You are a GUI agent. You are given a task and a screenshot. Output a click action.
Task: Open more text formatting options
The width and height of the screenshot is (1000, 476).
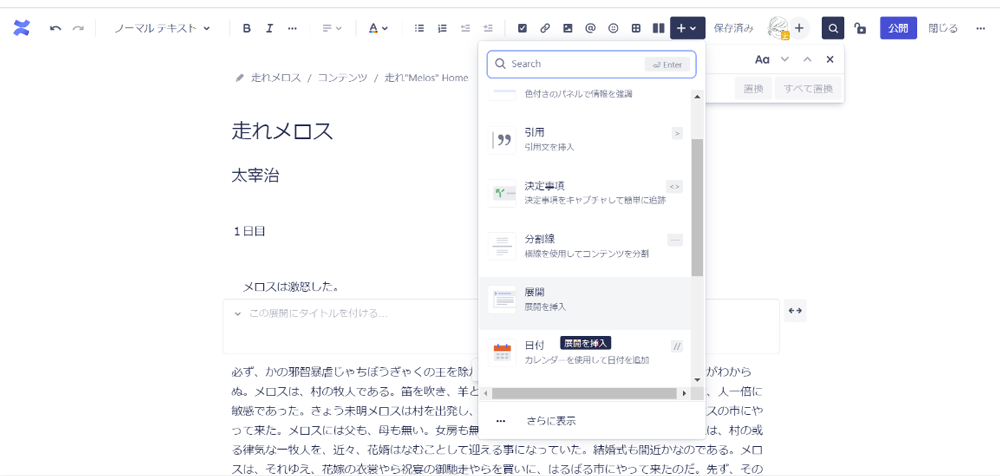coord(292,28)
